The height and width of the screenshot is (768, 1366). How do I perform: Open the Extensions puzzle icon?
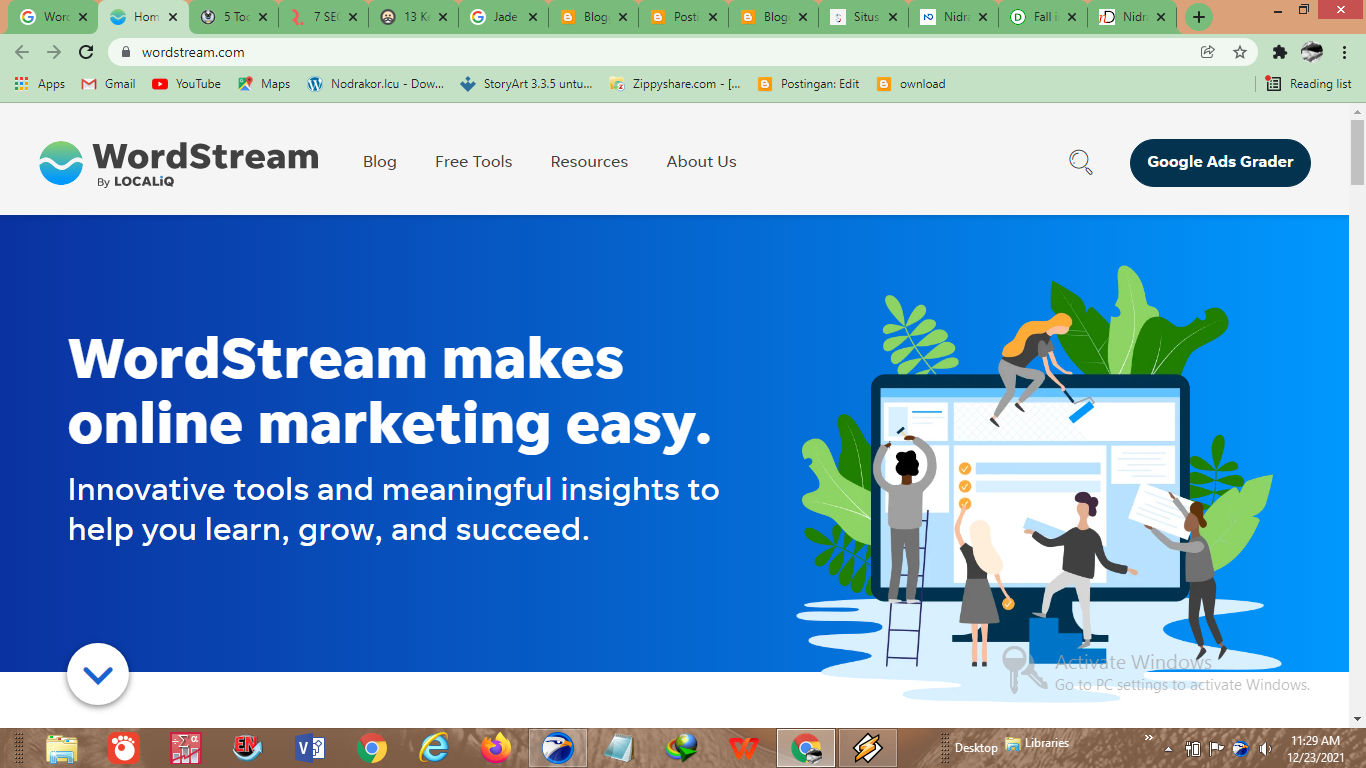coord(1279,52)
